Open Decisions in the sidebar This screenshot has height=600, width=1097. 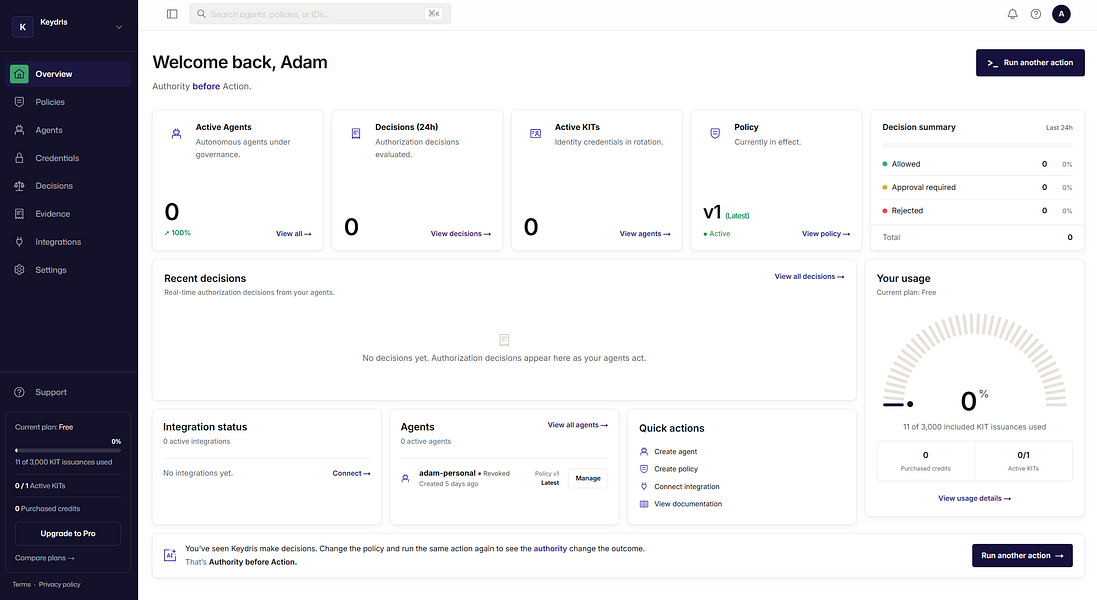(69, 186)
